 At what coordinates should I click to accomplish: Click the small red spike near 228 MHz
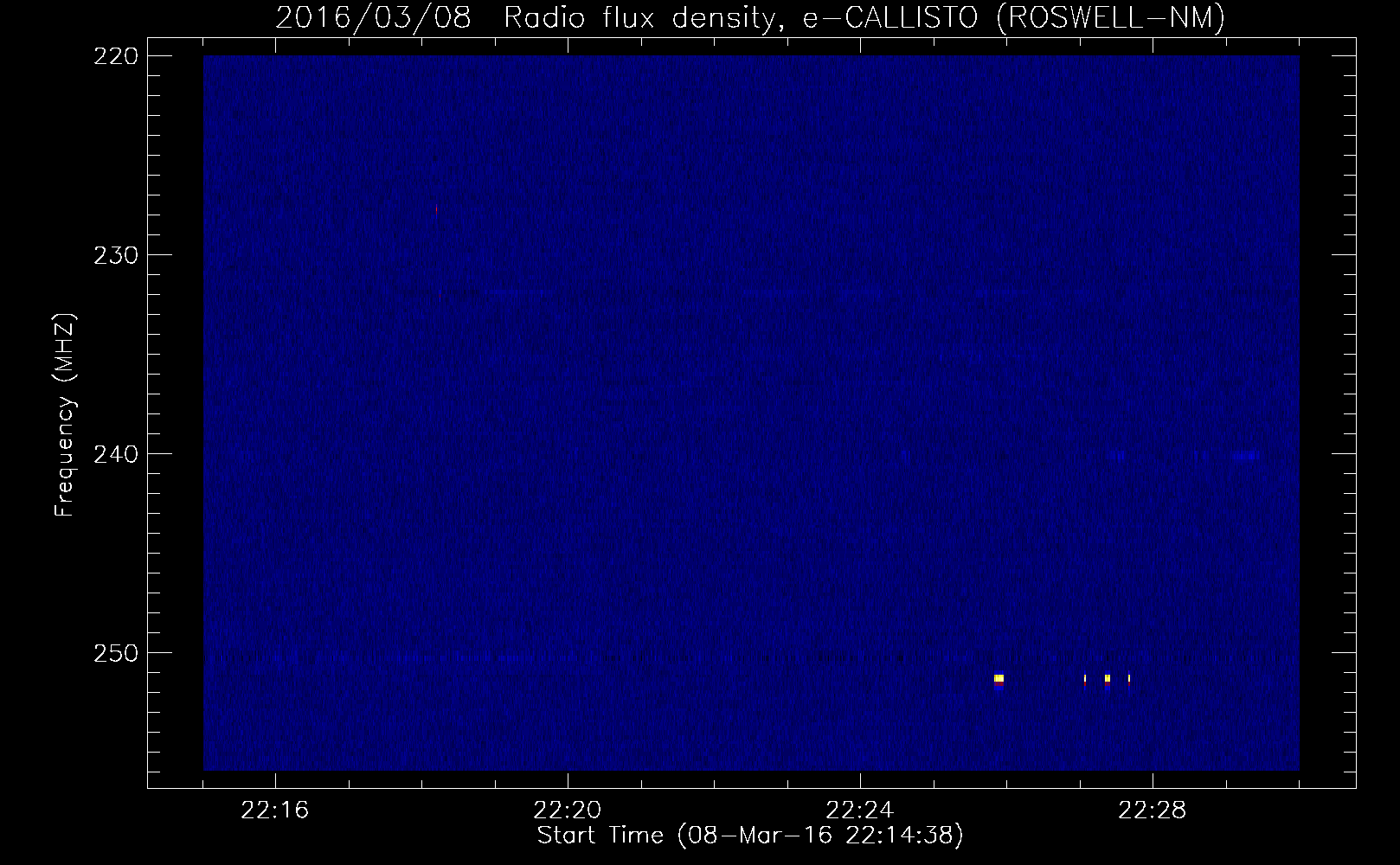(x=437, y=209)
